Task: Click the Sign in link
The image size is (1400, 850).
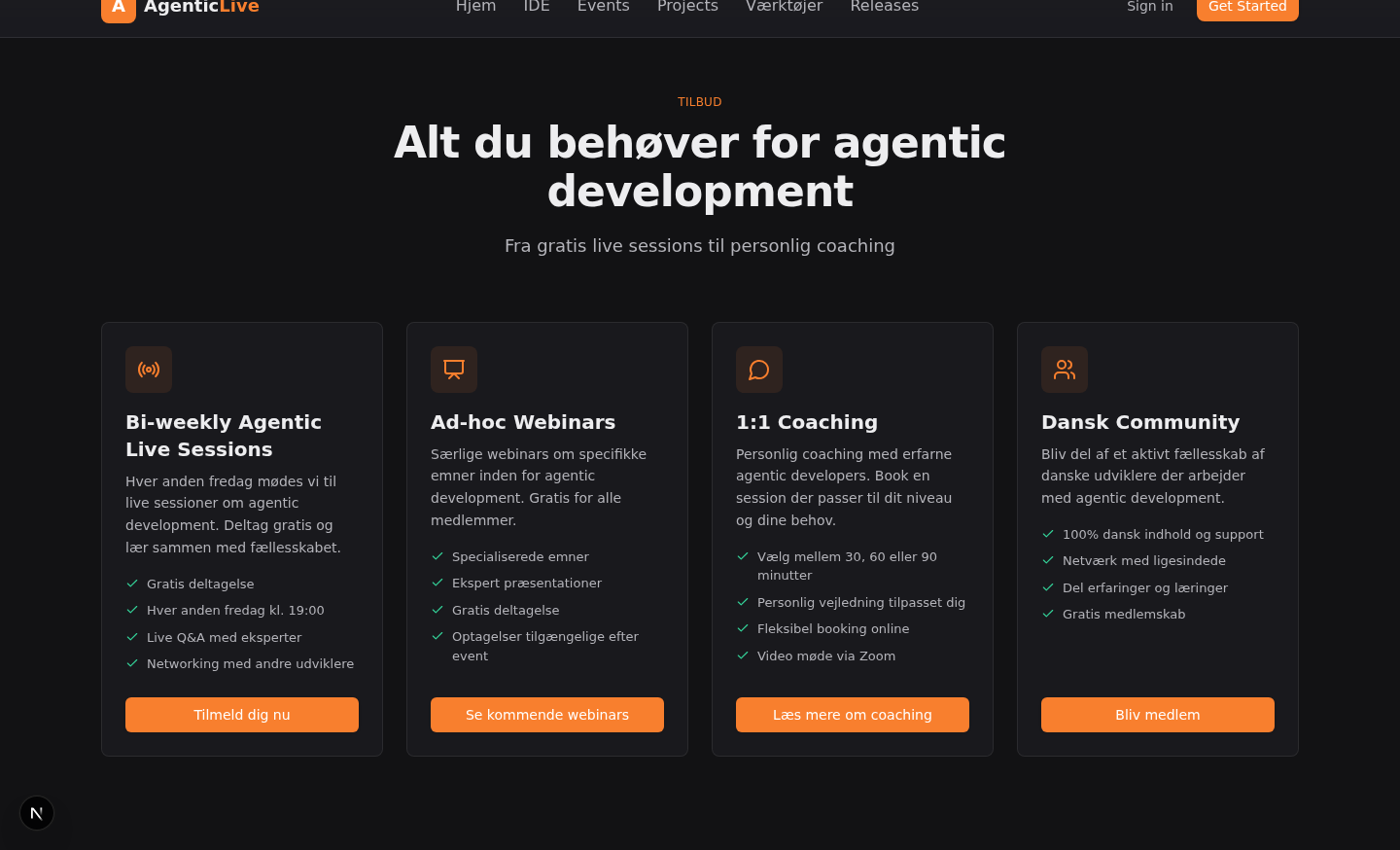Action: click(x=1149, y=7)
